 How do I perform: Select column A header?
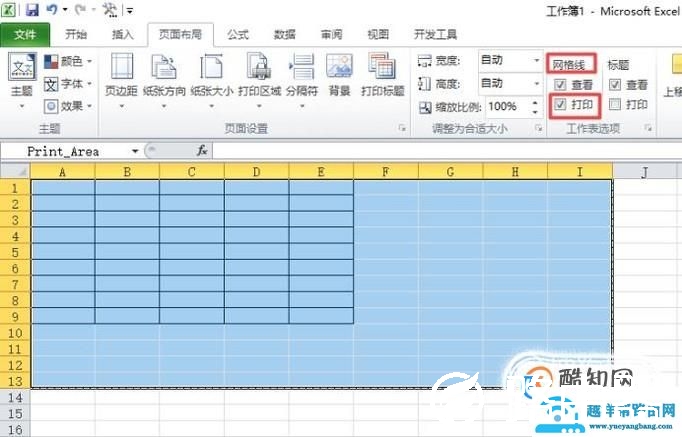click(x=63, y=172)
